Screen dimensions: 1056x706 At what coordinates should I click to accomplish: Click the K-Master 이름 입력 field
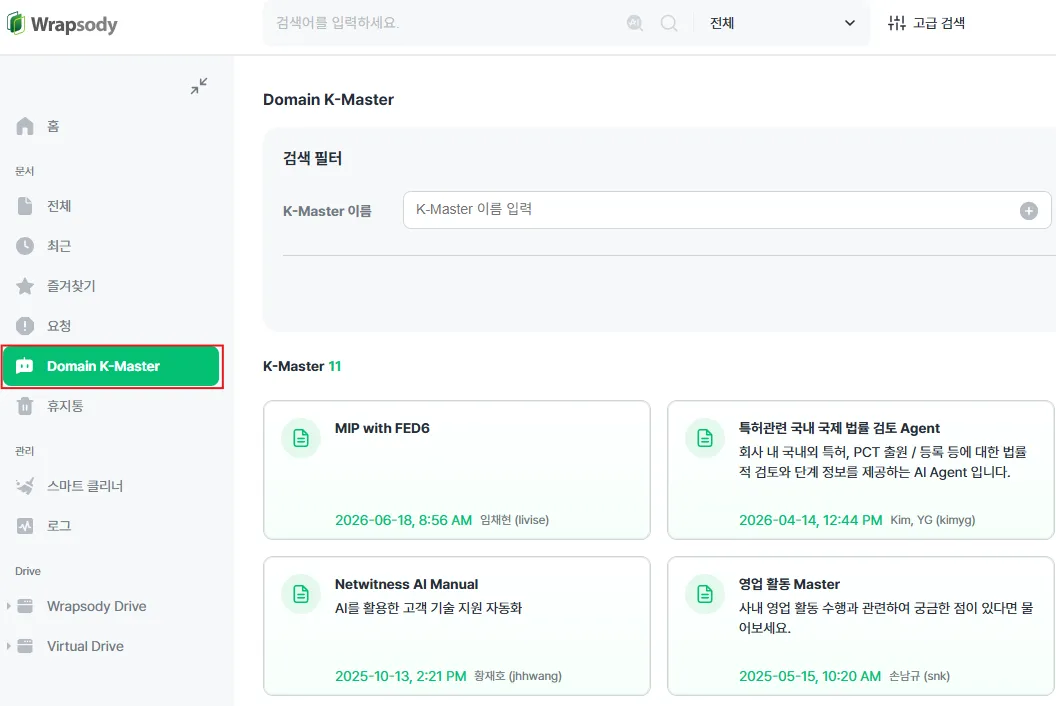tap(727, 210)
